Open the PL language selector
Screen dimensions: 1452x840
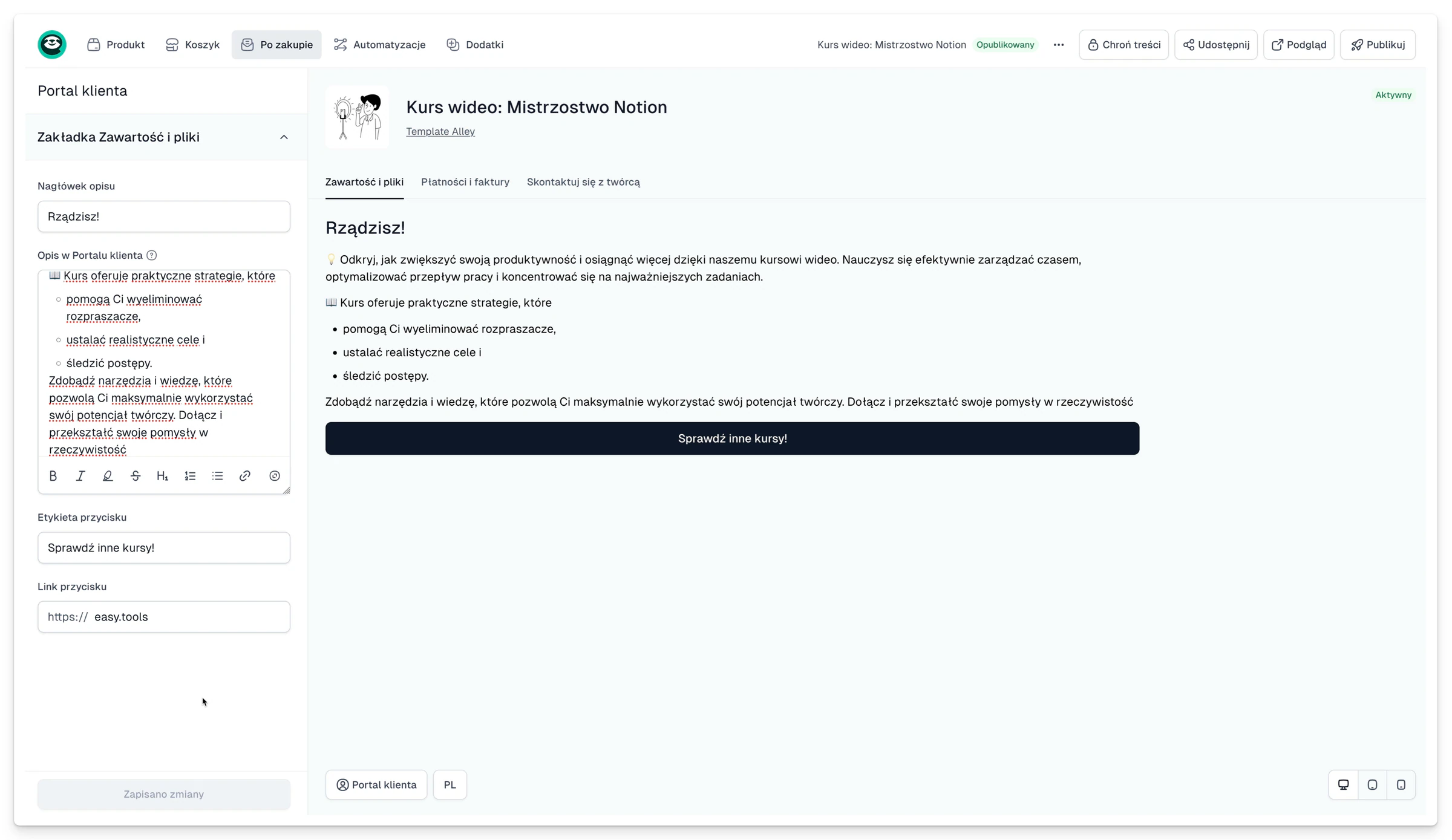450,784
